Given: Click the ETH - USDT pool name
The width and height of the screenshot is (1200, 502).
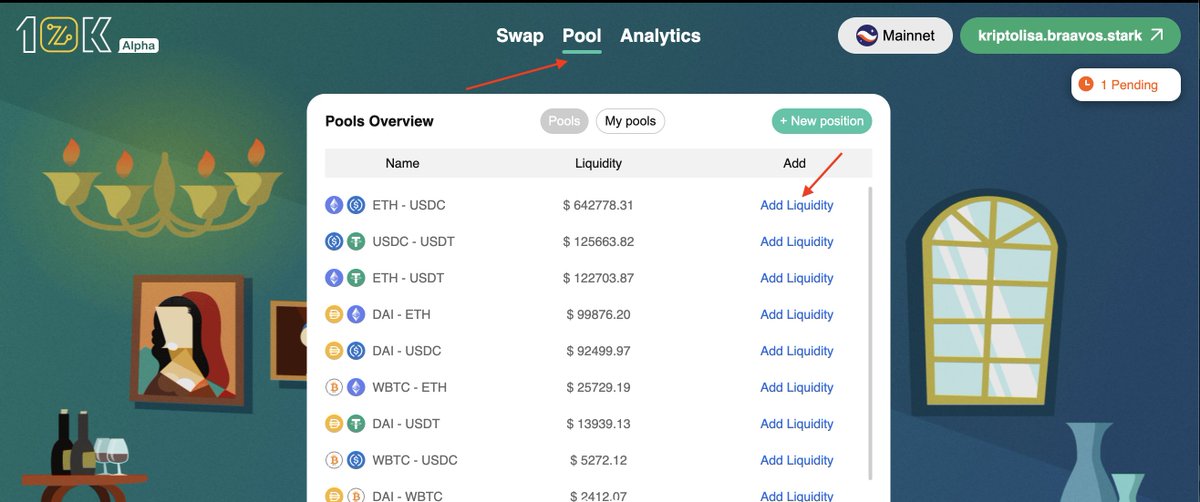Looking at the screenshot, I should [408, 278].
